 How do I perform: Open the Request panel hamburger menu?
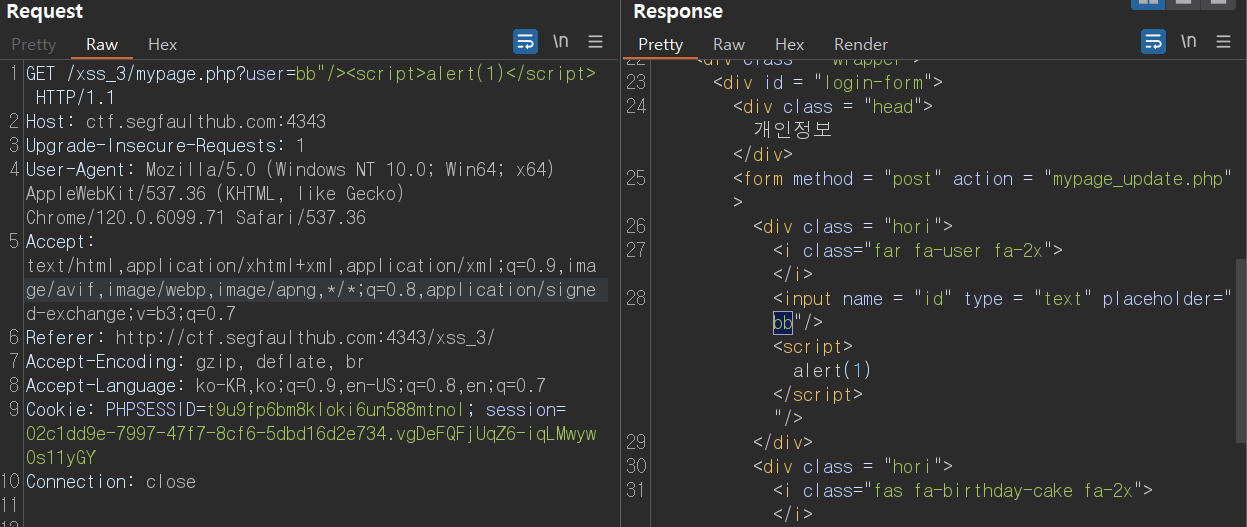tap(595, 42)
